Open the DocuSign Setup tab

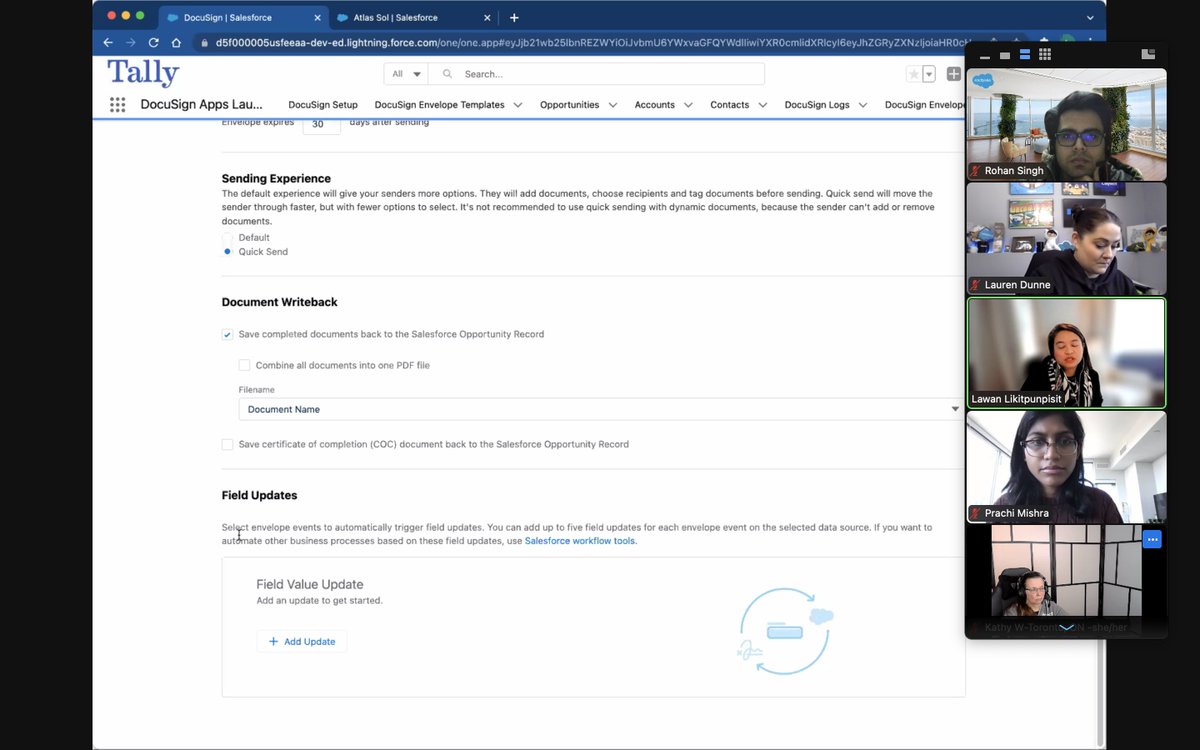click(x=323, y=105)
